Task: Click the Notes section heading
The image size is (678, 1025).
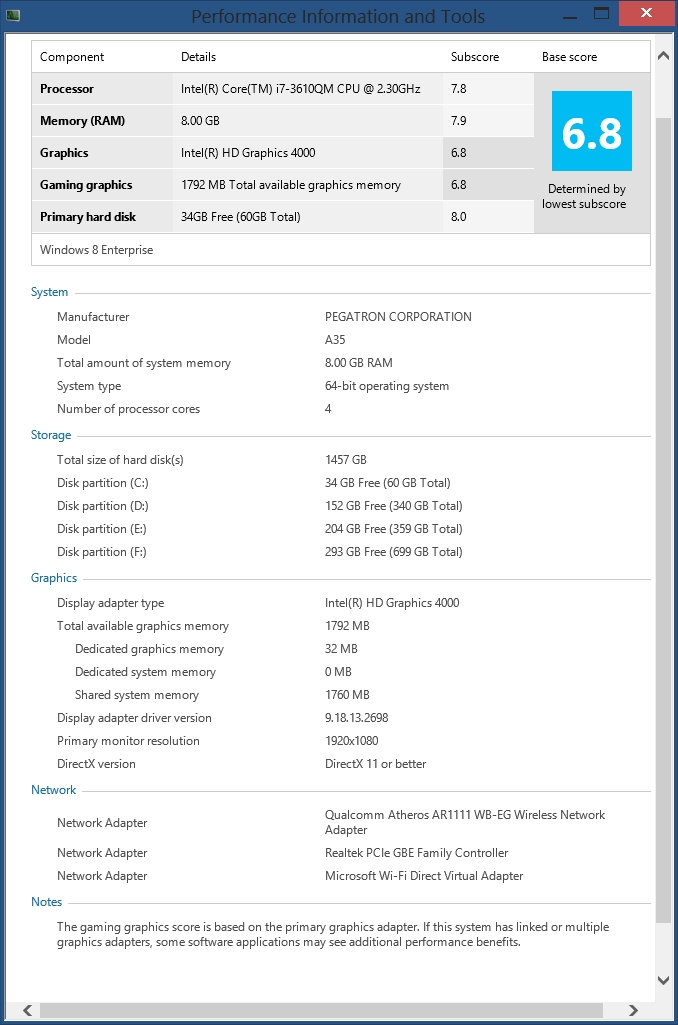Action: [47, 902]
